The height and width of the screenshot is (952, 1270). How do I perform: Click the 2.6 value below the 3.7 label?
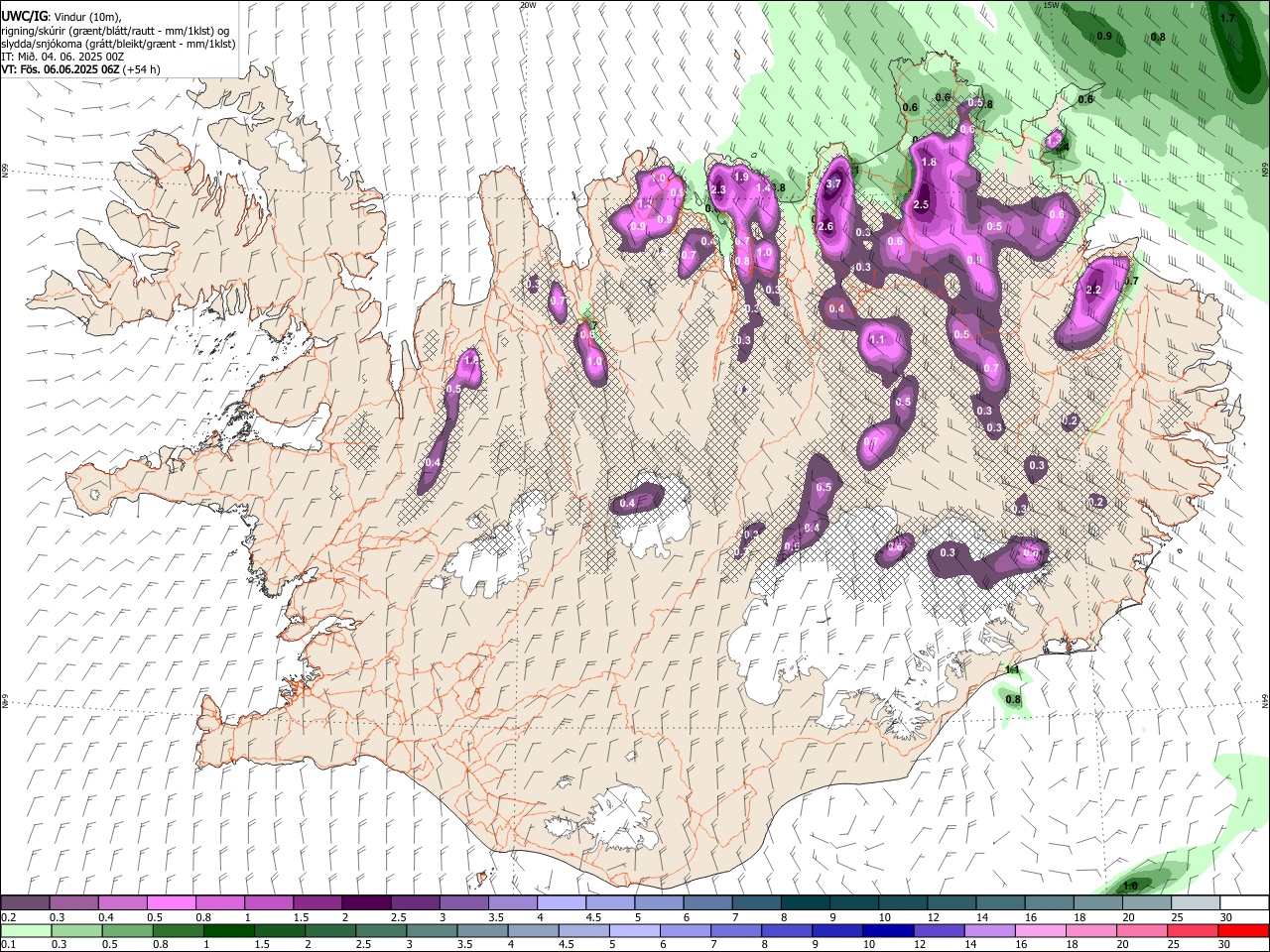[x=825, y=226]
